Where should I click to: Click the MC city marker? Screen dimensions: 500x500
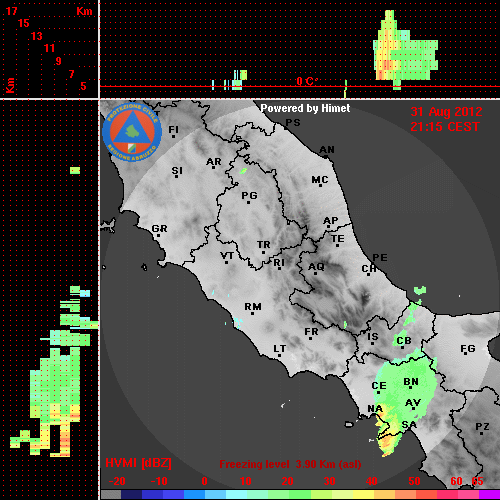pos(320,185)
